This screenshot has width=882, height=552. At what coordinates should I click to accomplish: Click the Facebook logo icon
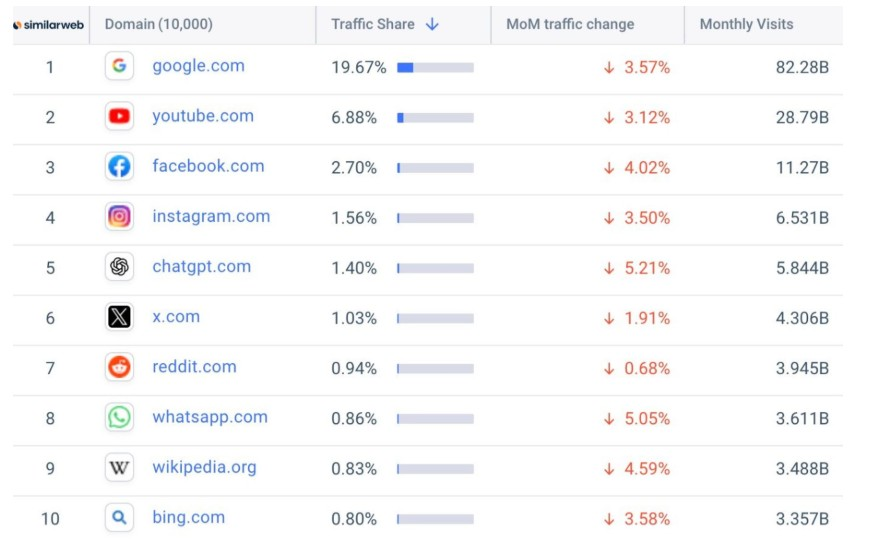(x=119, y=166)
